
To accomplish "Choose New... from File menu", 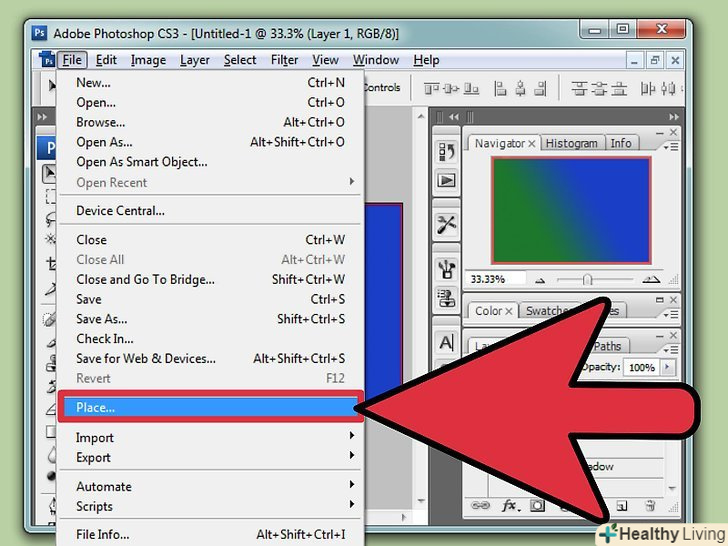I will [x=210, y=83].
